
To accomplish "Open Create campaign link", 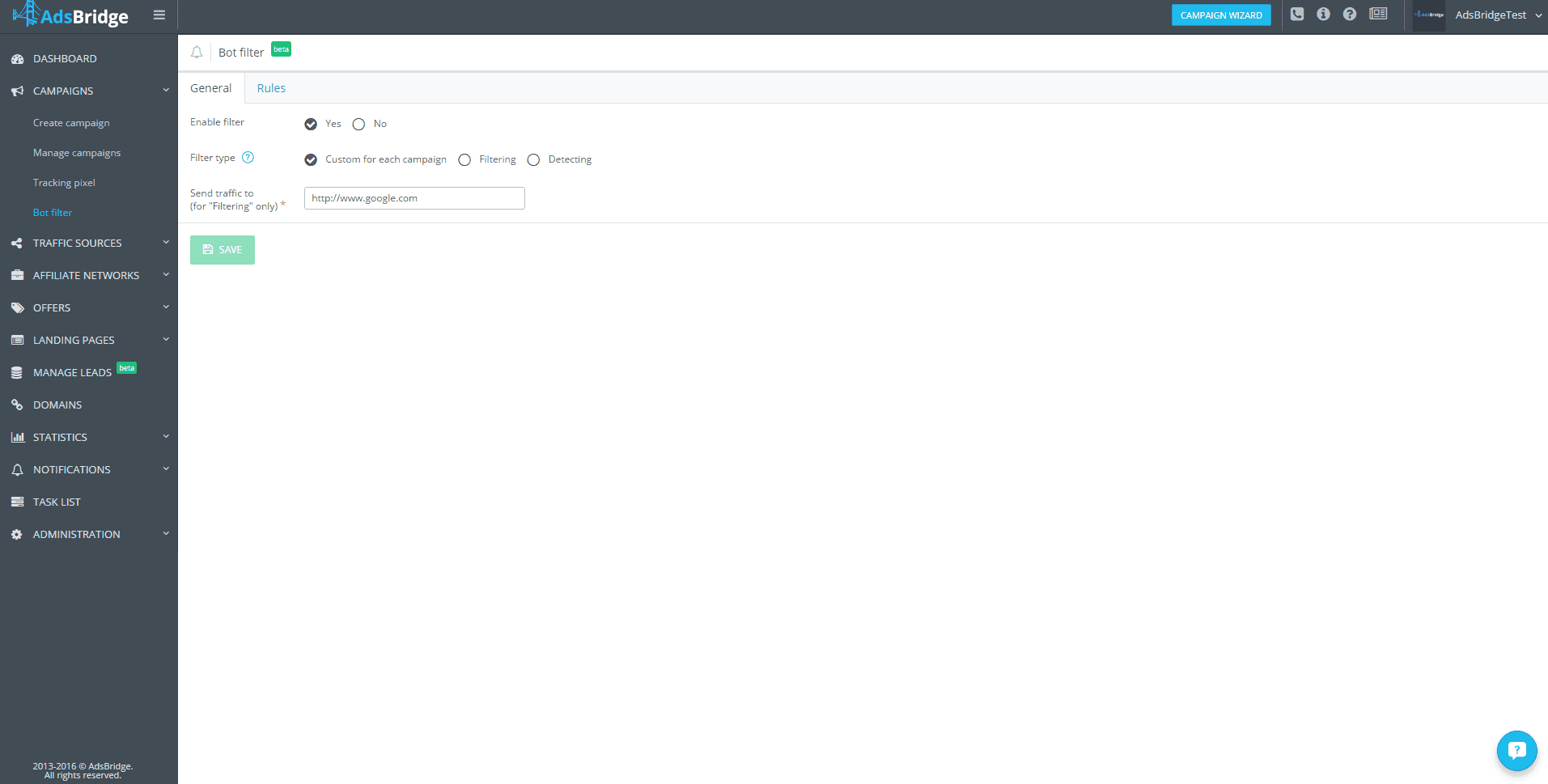I will pos(71,123).
